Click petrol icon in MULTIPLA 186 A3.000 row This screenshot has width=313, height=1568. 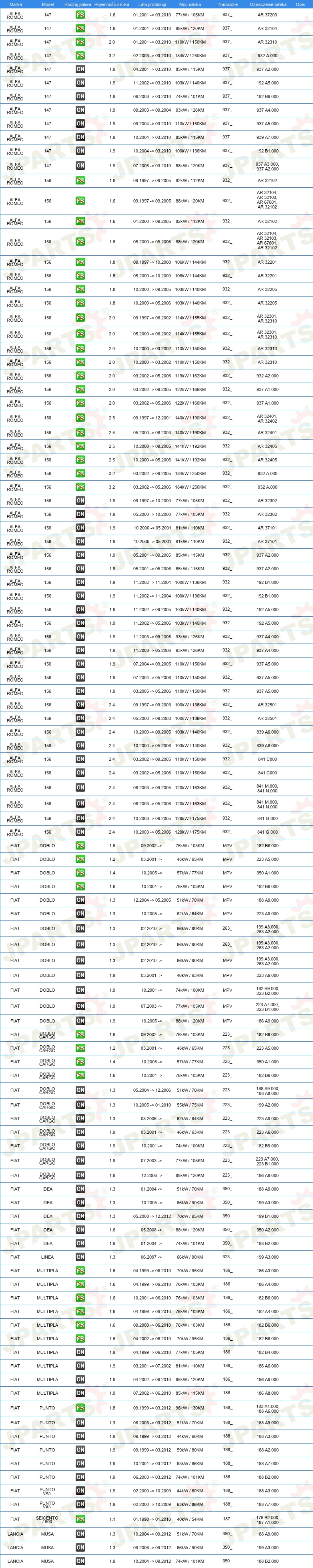click(80, 1270)
